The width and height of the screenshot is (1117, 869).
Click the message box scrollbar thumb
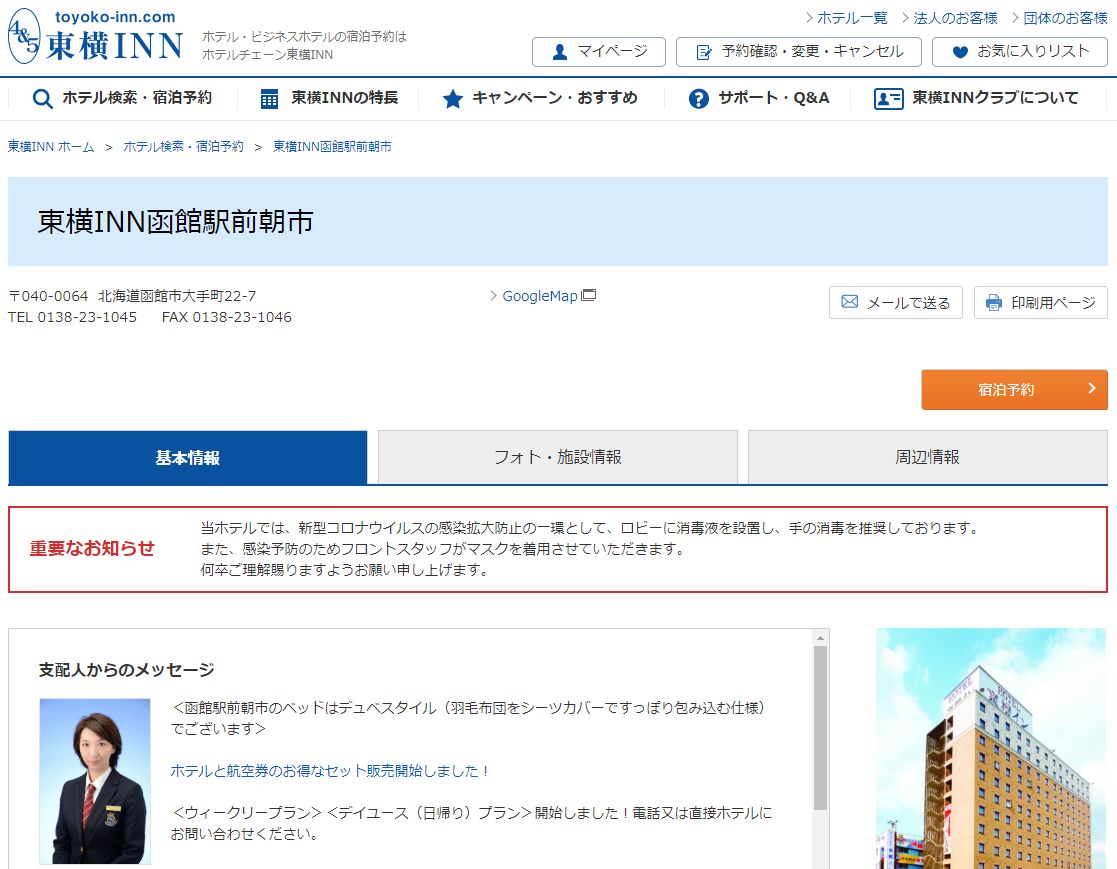tap(820, 728)
